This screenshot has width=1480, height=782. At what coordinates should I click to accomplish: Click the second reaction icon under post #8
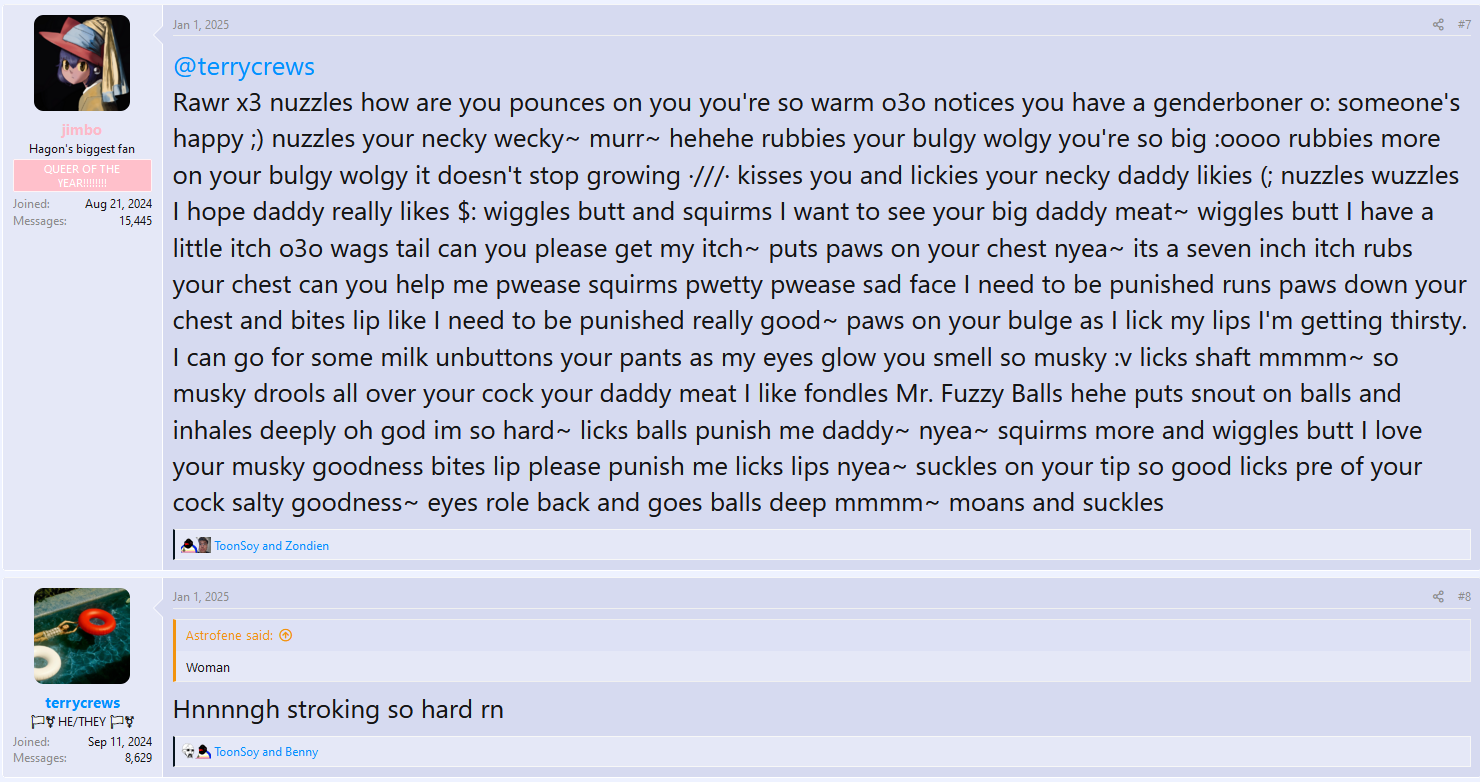click(x=204, y=752)
